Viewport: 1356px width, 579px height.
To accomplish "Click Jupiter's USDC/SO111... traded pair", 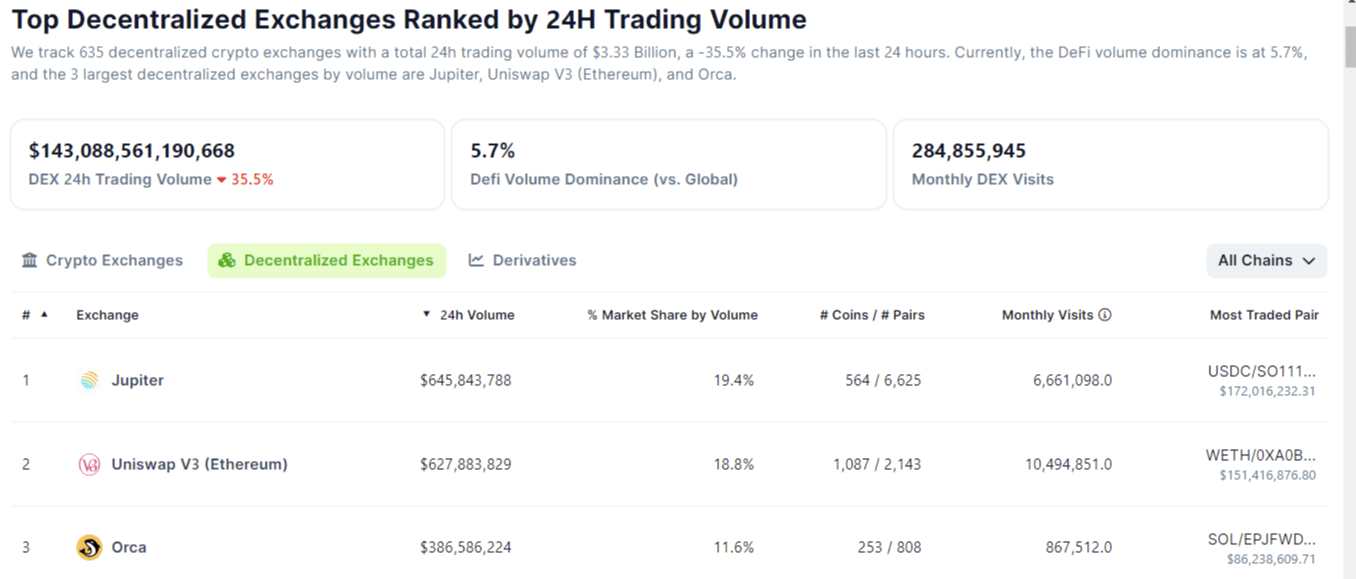I will tap(1262, 372).
